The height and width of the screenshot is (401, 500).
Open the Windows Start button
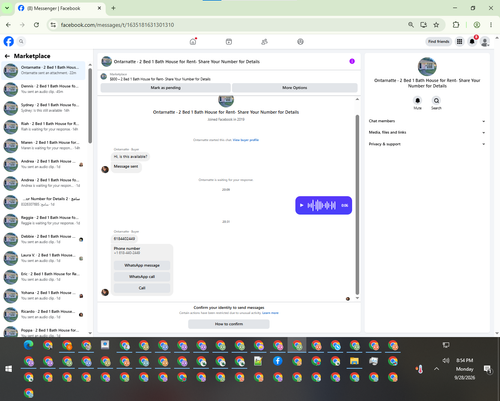(x=9, y=369)
